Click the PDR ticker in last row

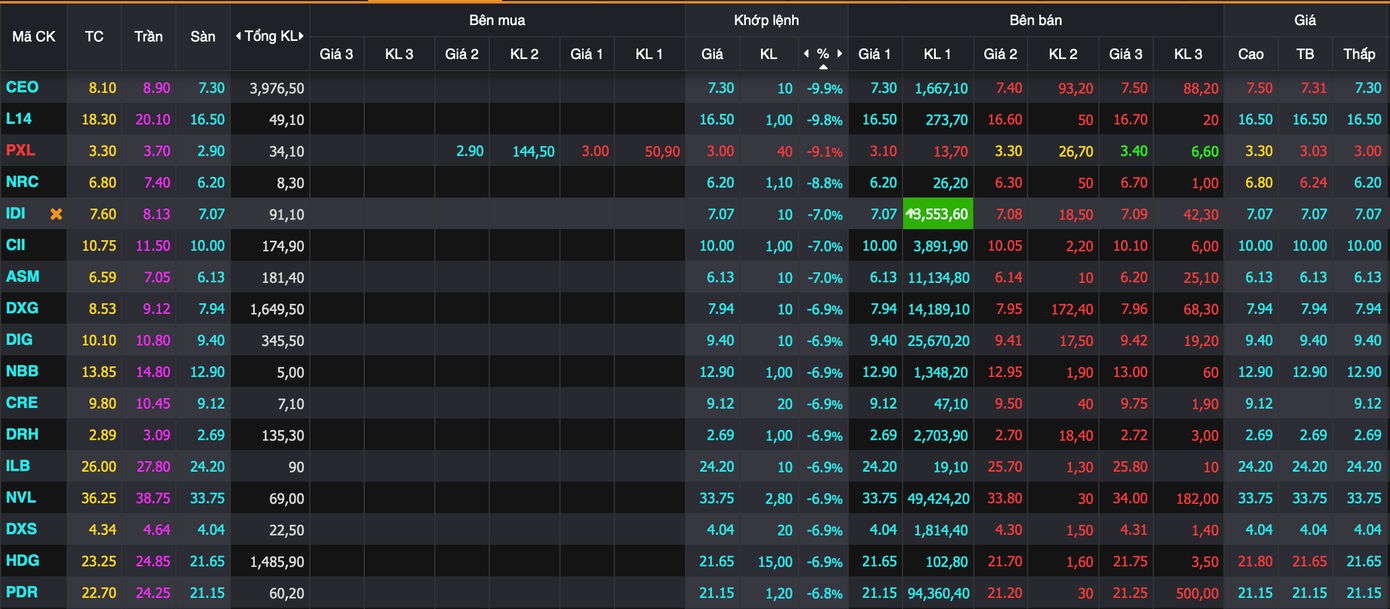point(22,593)
